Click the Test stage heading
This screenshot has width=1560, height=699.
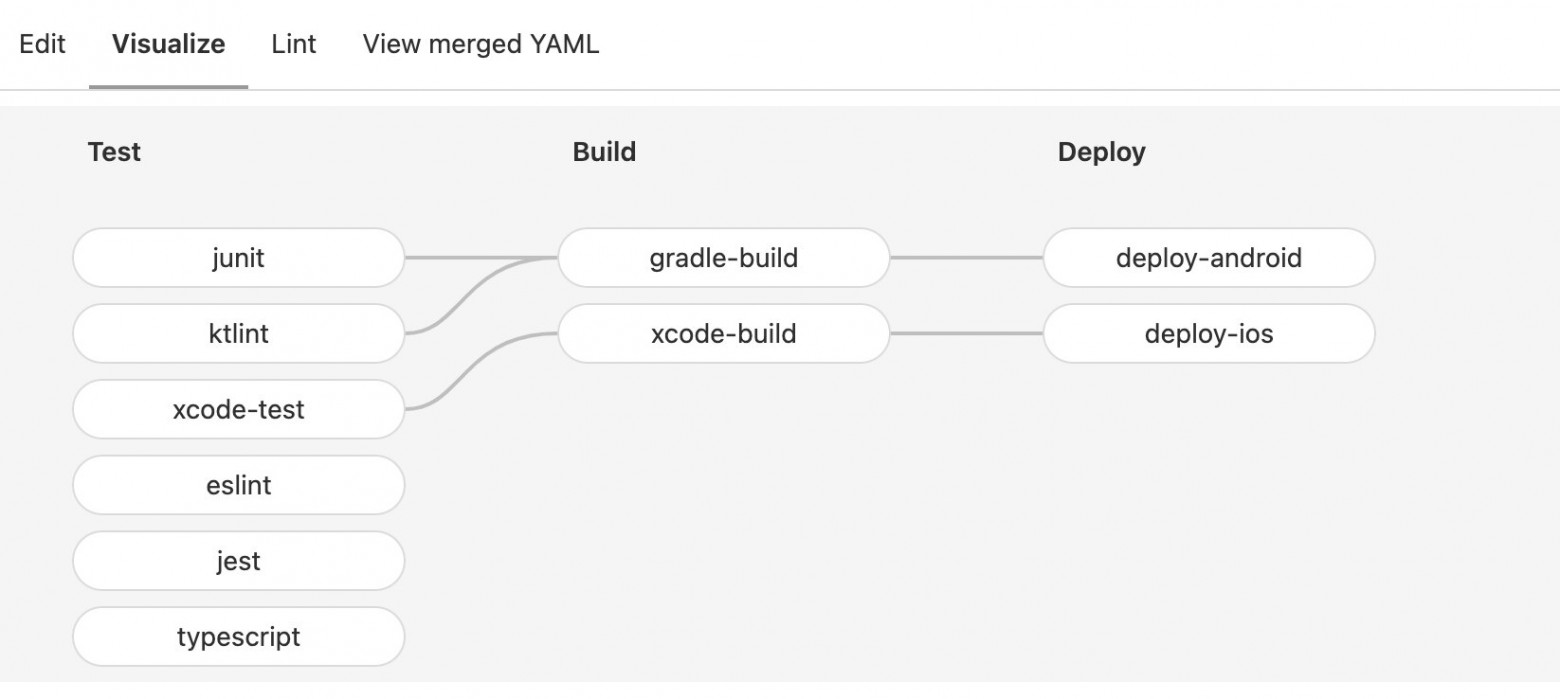pyautogui.click(x=114, y=152)
